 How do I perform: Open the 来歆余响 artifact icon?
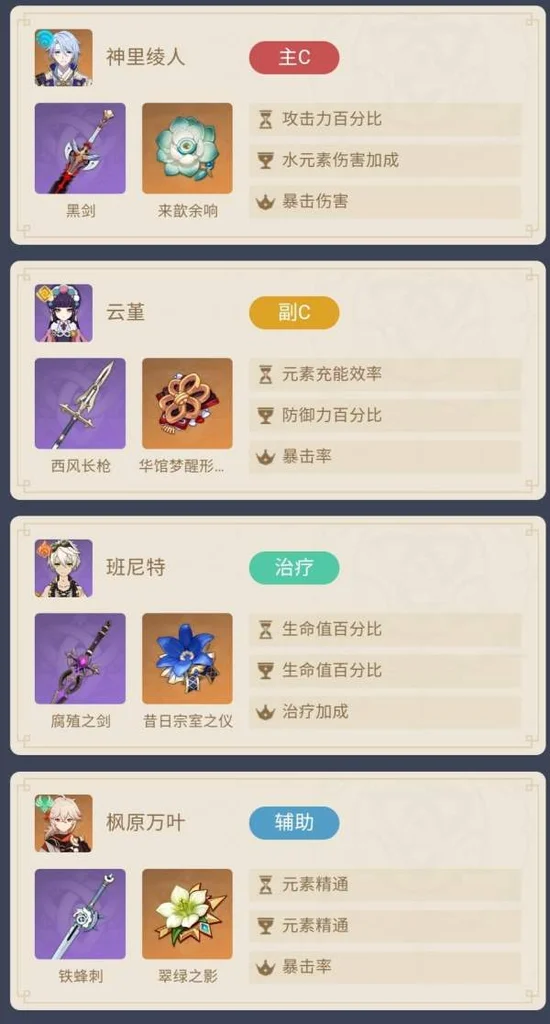point(187,148)
